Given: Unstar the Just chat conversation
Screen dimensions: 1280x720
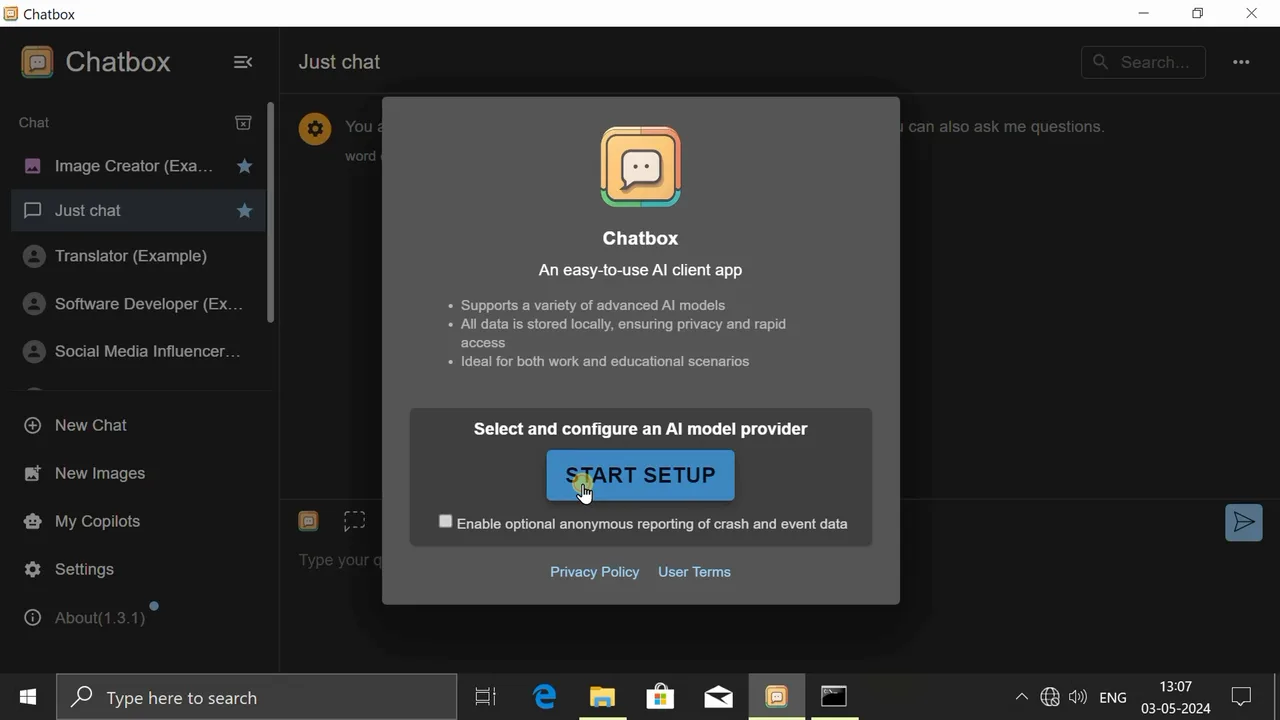Looking at the screenshot, I should coord(244,211).
